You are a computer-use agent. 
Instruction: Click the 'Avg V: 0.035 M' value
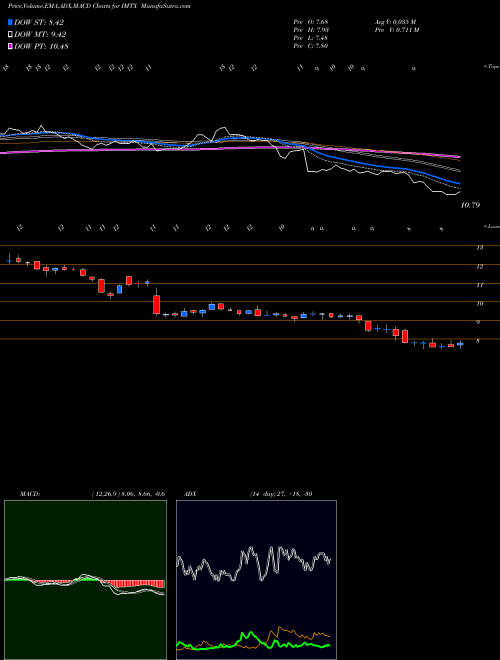(x=395, y=22)
